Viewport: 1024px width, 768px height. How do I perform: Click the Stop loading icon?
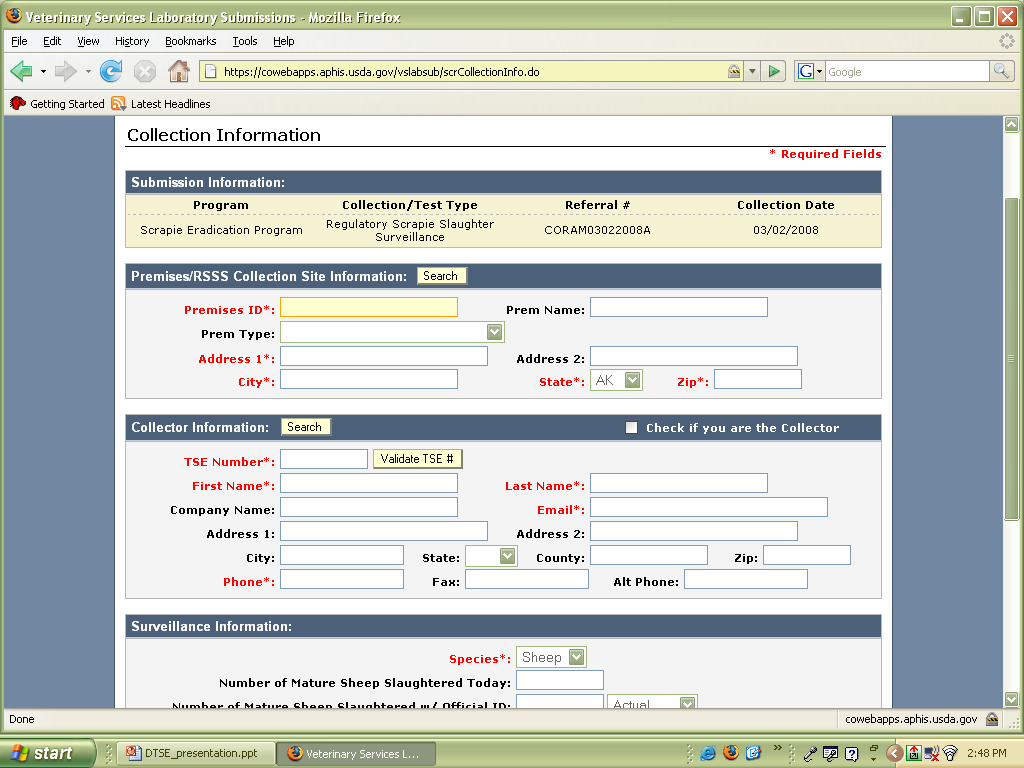point(145,71)
